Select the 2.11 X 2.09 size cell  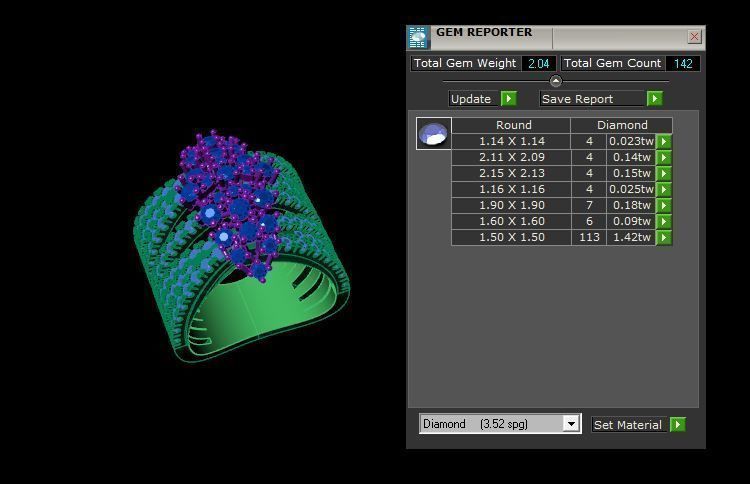click(x=511, y=157)
